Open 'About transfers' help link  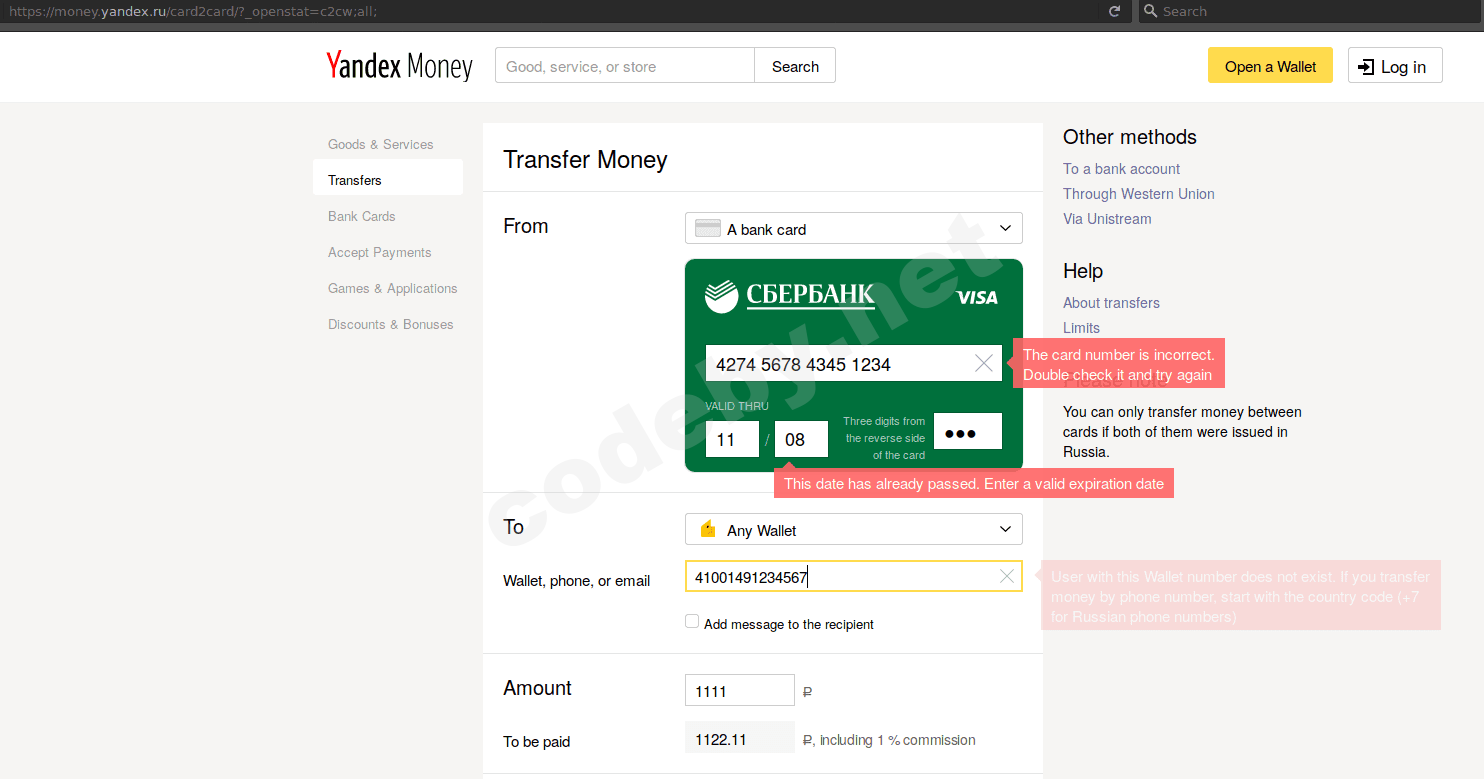[x=1112, y=303]
